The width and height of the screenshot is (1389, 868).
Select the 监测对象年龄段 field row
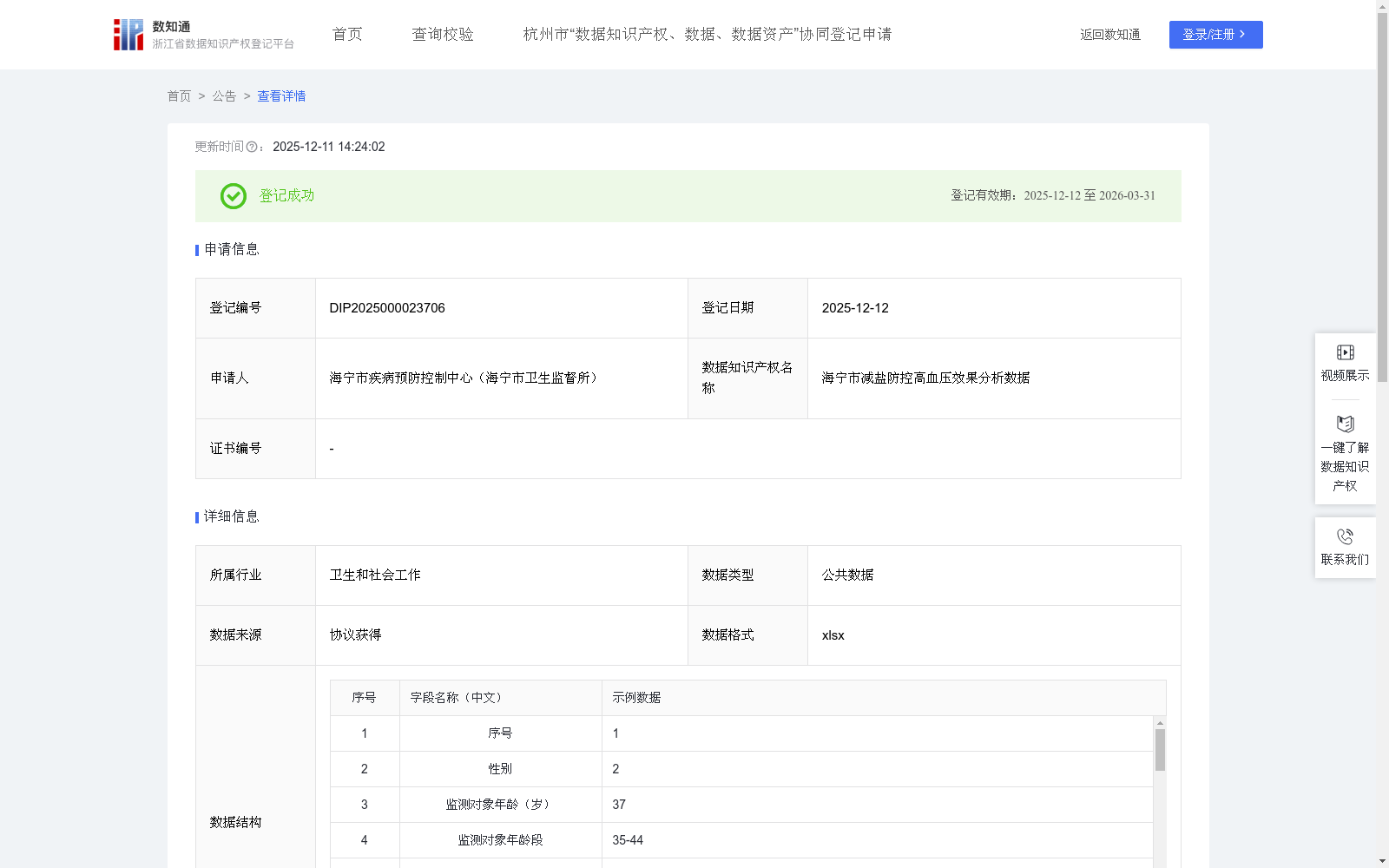pyautogui.click(x=741, y=840)
